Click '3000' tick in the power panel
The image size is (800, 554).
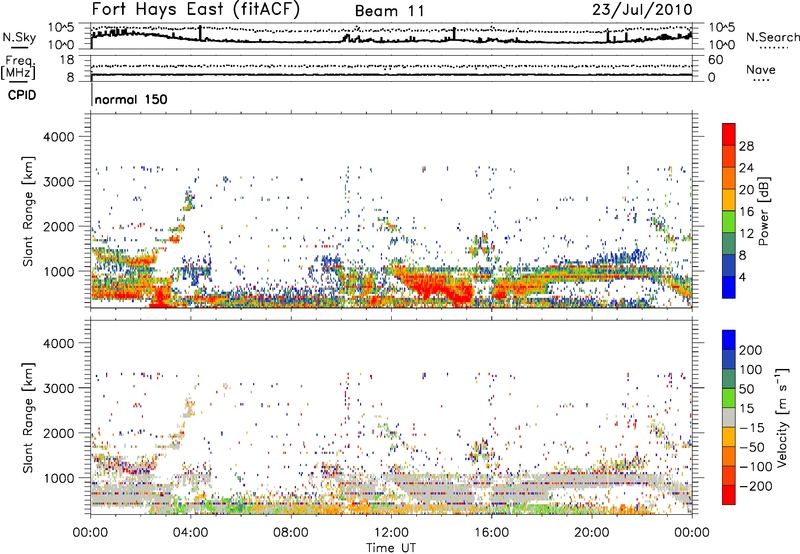click(58, 182)
